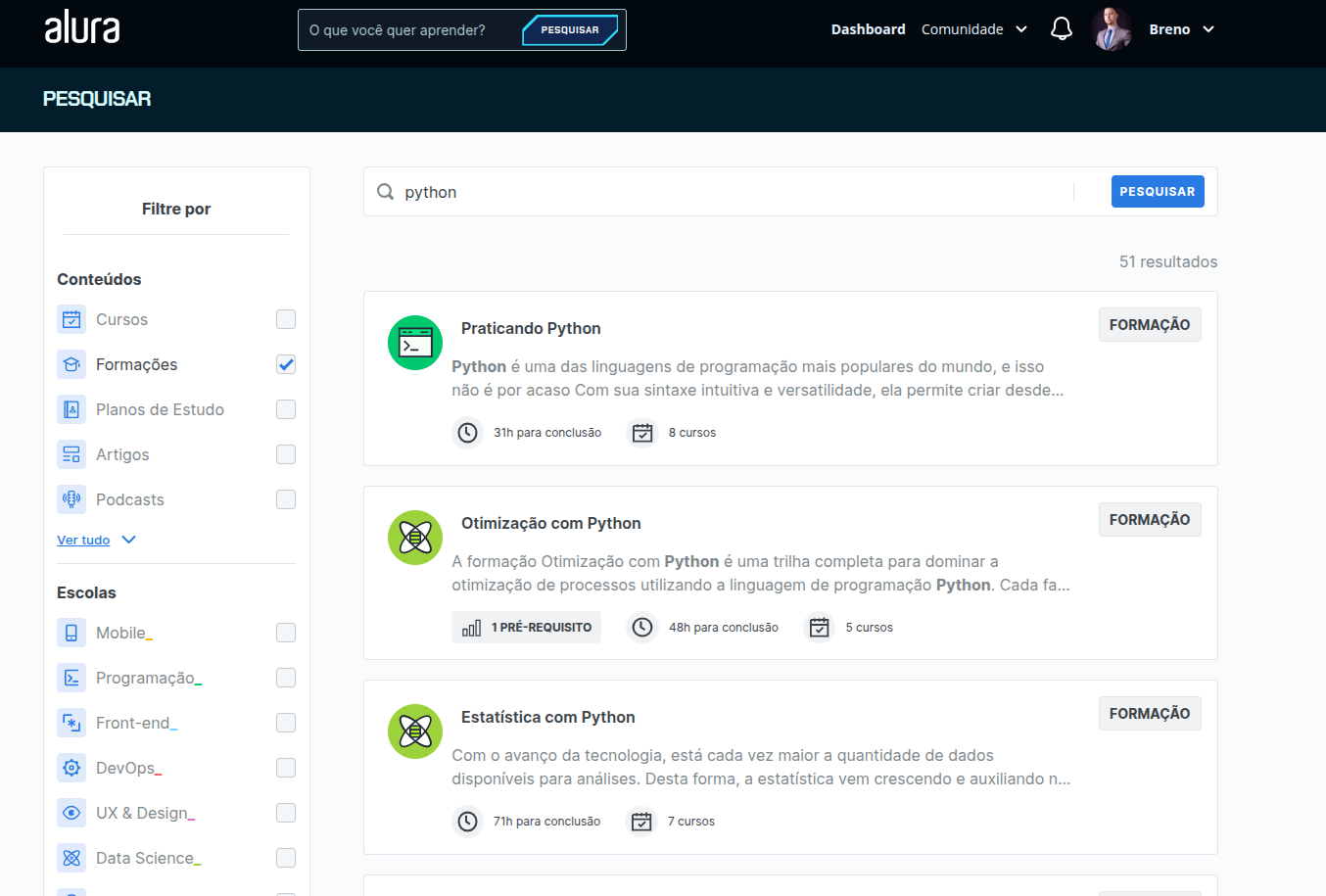The image size is (1326, 896).
Task: Click clock icon beside 31h para conclusão
Action: click(x=468, y=432)
